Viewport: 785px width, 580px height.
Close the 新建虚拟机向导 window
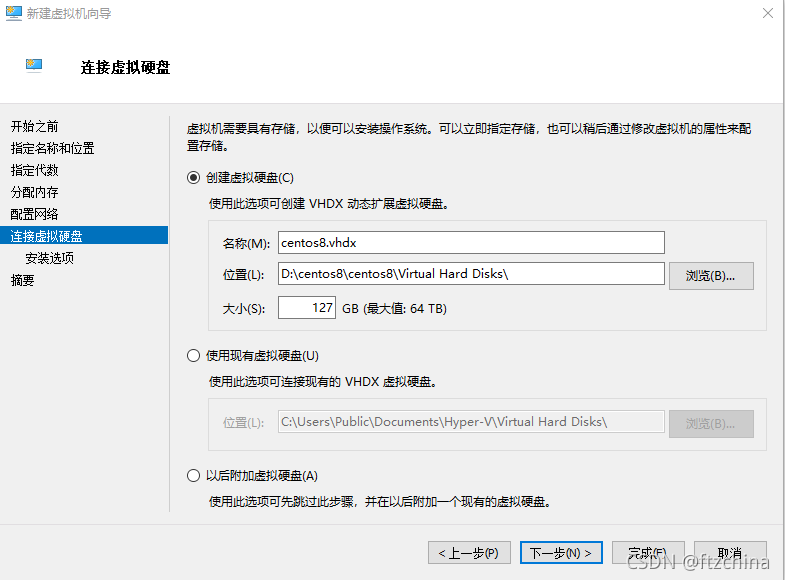[767, 13]
